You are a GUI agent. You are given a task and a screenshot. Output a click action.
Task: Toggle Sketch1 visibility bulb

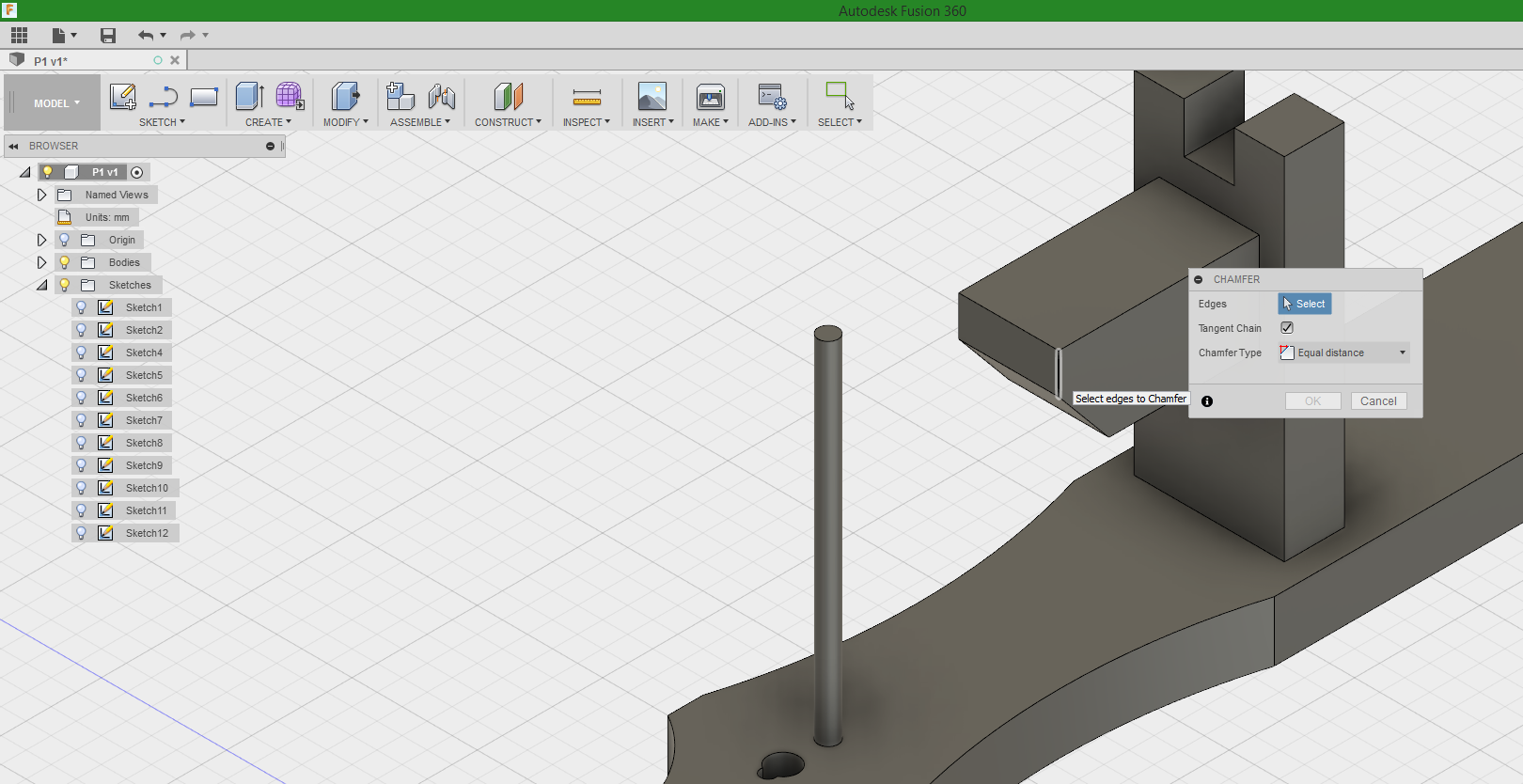82,307
